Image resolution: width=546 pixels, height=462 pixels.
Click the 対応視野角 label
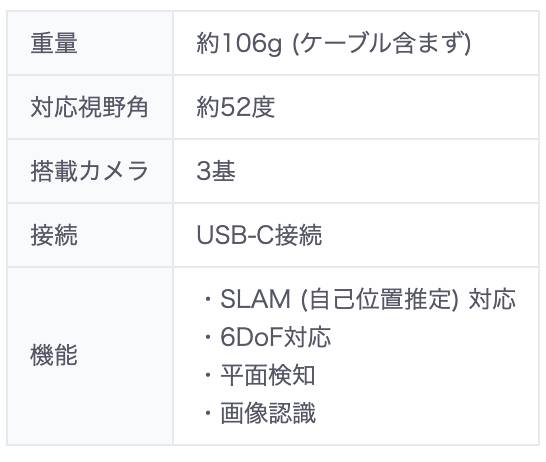coord(89,107)
